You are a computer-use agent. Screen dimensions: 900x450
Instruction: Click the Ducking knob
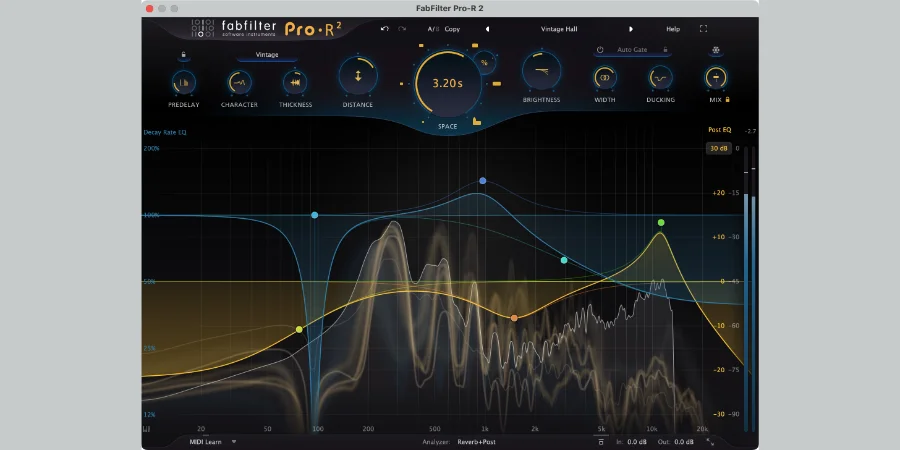(x=660, y=77)
